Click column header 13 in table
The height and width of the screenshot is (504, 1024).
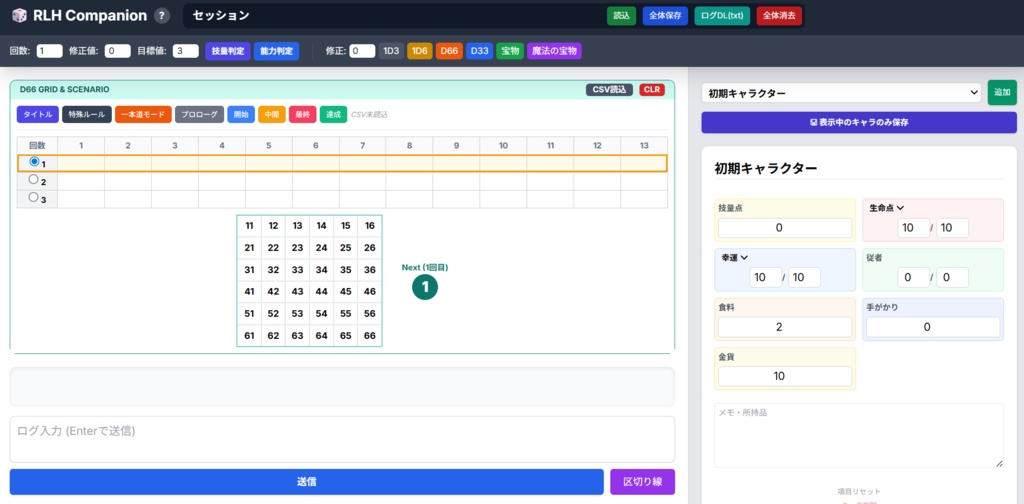click(x=644, y=146)
